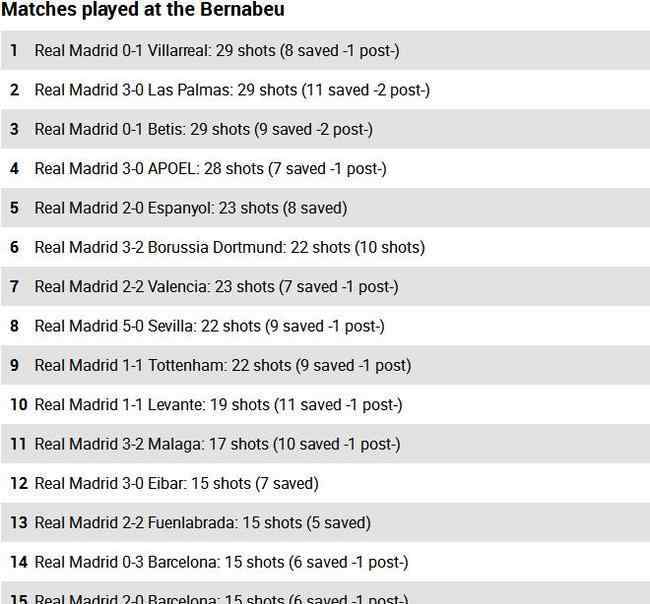Click the Real Madrid 5-0 Sevilla match
Viewport: 650px width, 604px height.
click(x=209, y=326)
